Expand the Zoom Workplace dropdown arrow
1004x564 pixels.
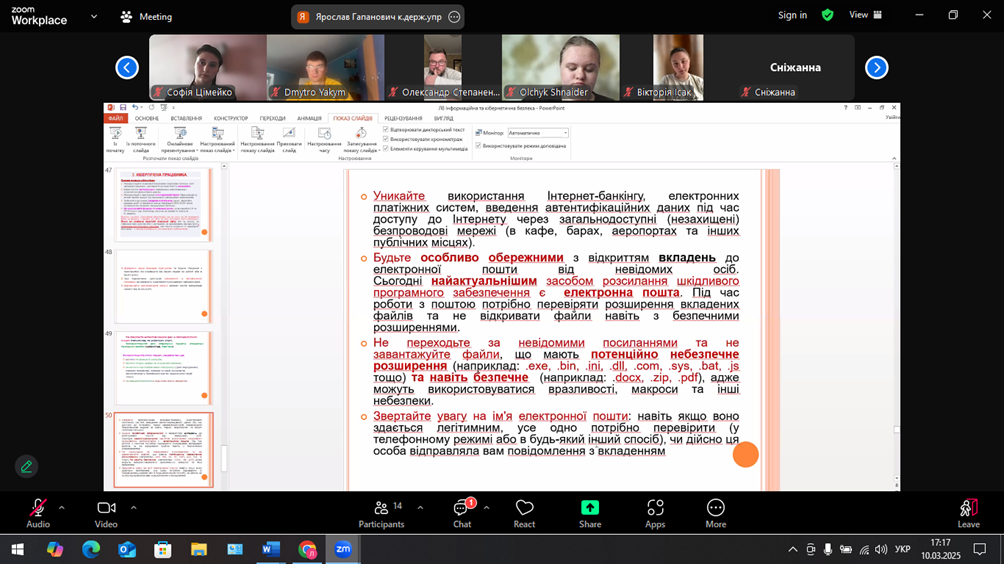point(94,16)
